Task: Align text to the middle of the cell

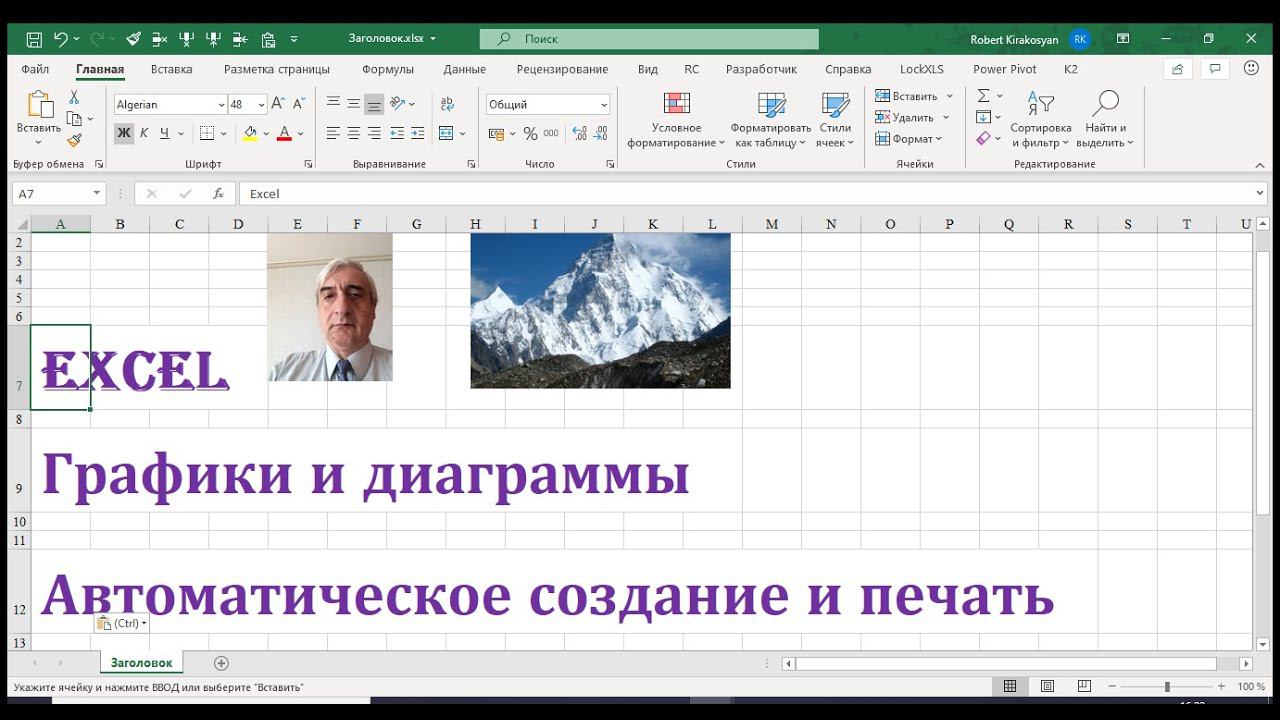Action: tap(353, 103)
